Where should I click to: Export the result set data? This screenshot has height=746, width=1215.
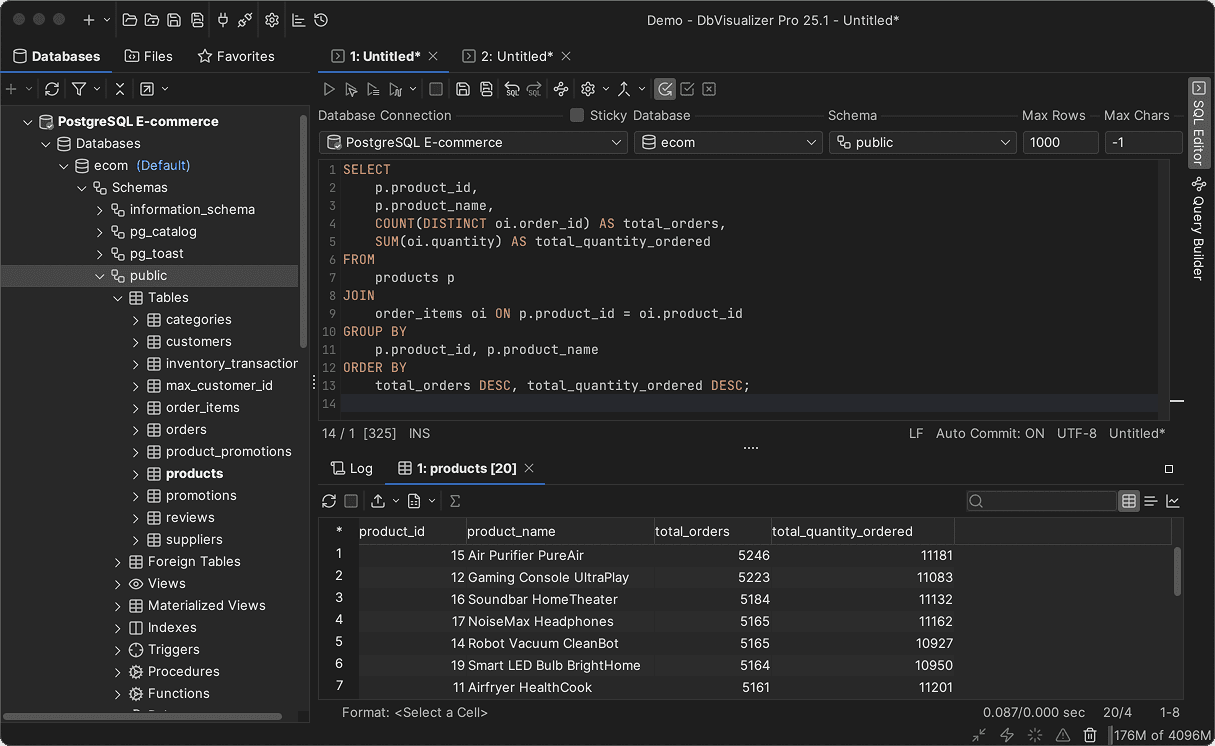(380, 500)
